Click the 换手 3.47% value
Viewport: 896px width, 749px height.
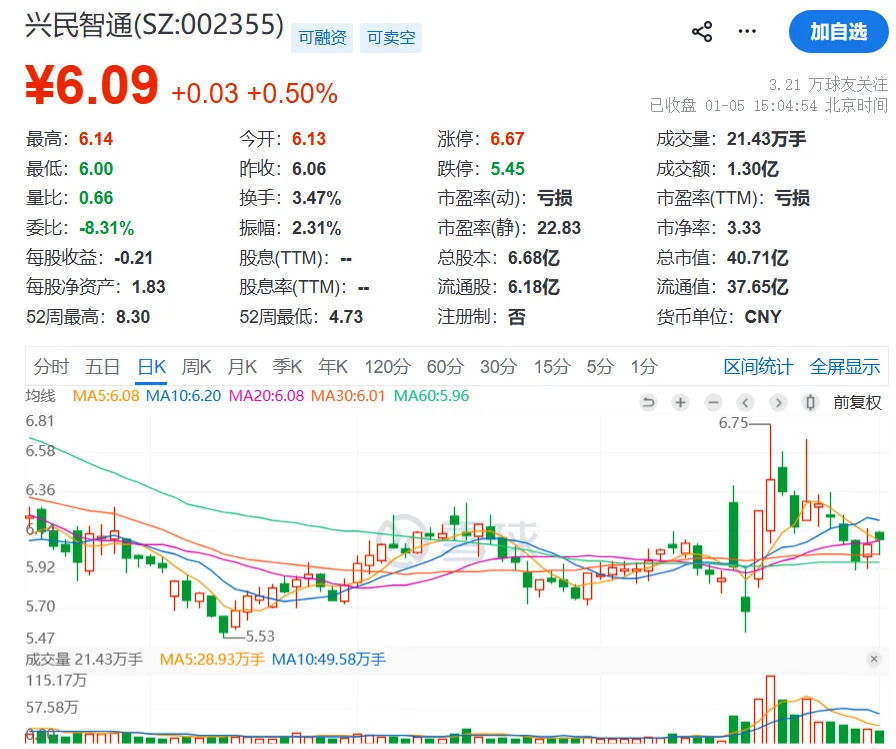tap(317, 198)
